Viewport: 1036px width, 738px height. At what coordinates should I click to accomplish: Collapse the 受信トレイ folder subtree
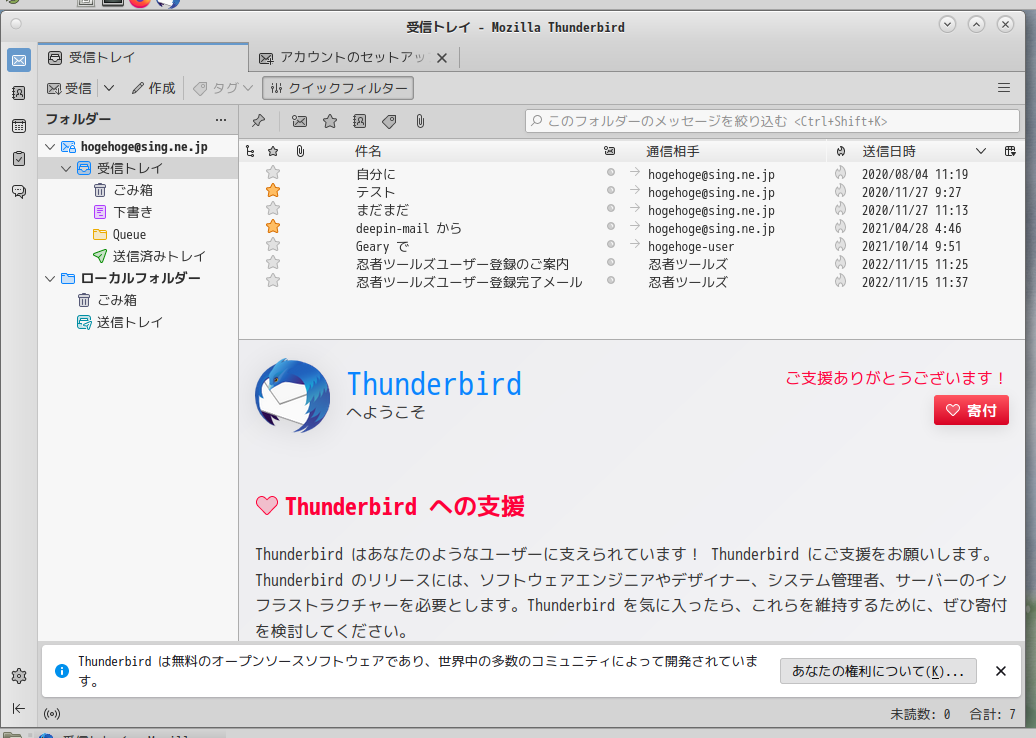point(66,168)
